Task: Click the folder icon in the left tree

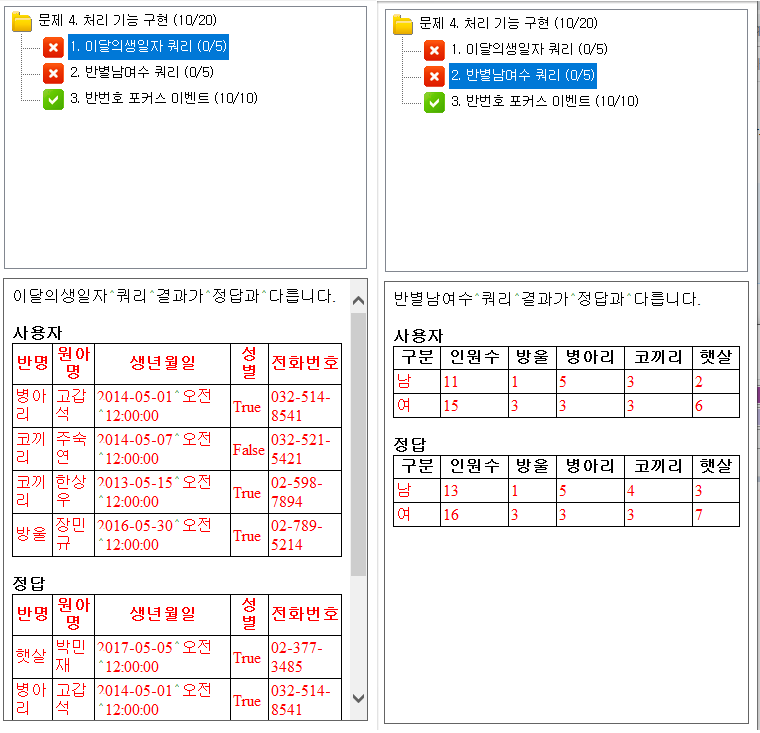Action: pos(22,21)
